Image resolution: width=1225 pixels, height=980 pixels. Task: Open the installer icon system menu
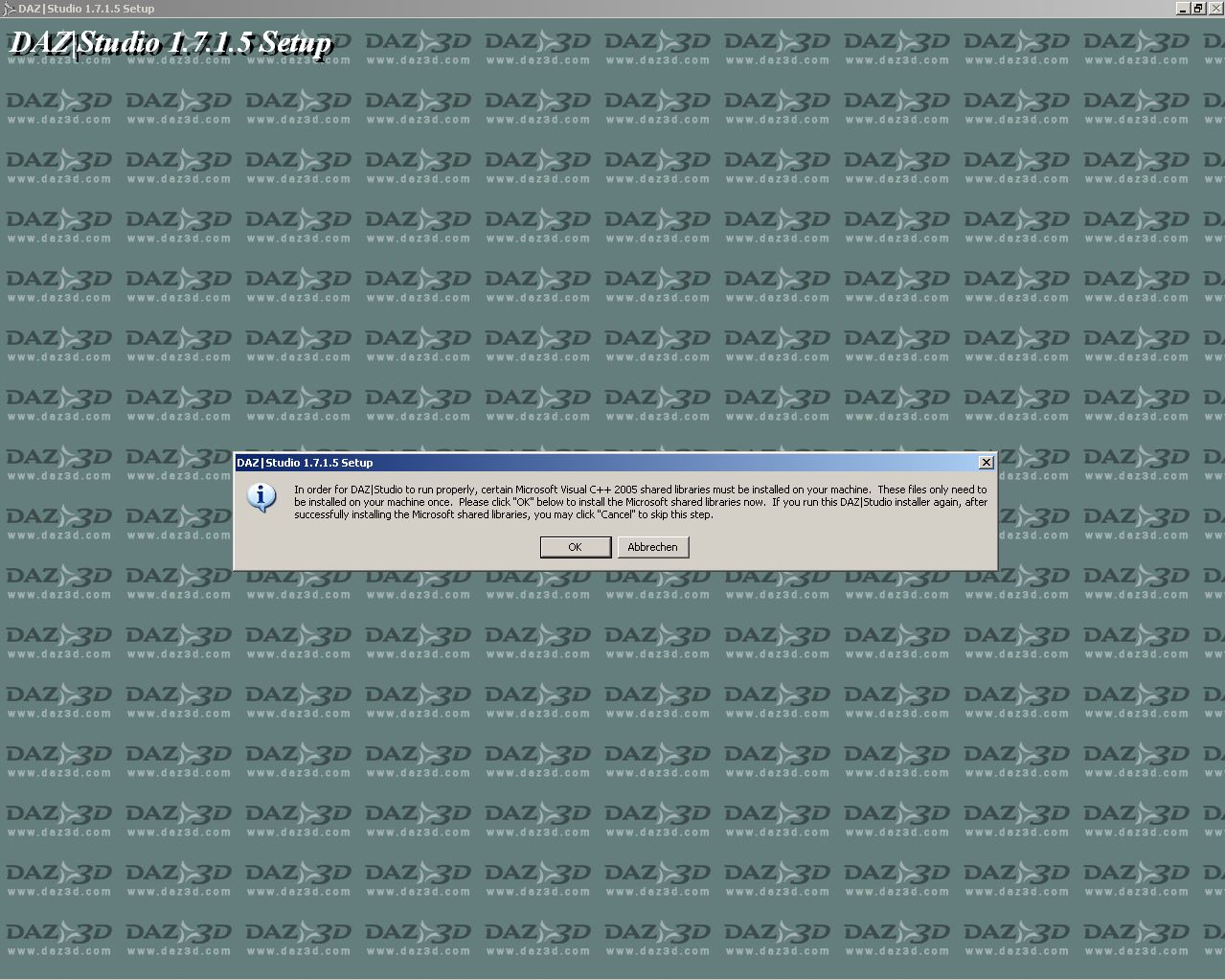point(9,8)
